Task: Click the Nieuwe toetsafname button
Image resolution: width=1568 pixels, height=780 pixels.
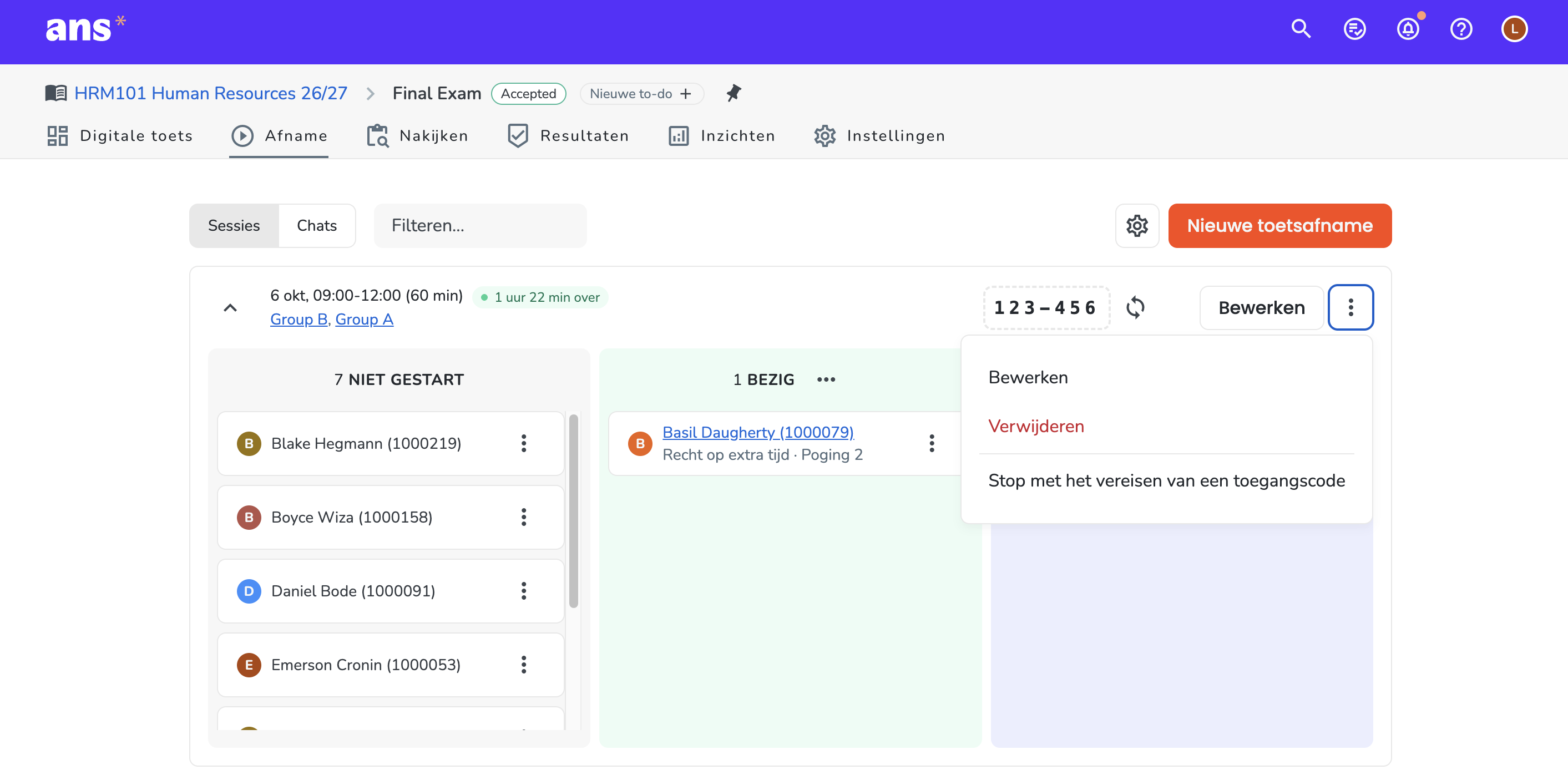Action: coord(1279,226)
